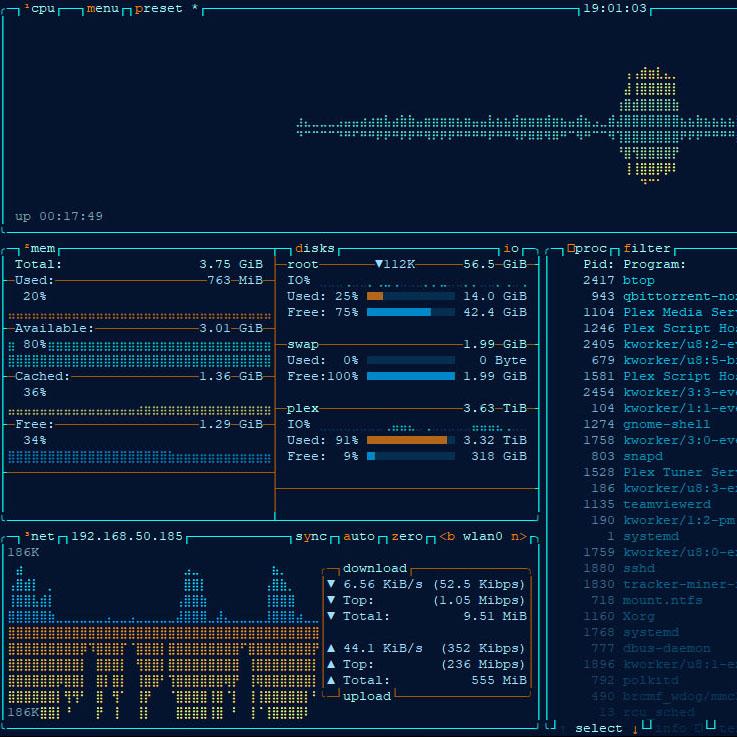737x737 pixels.
Task: Click the mem Total 3.75 GiB value
Action: point(231,264)
